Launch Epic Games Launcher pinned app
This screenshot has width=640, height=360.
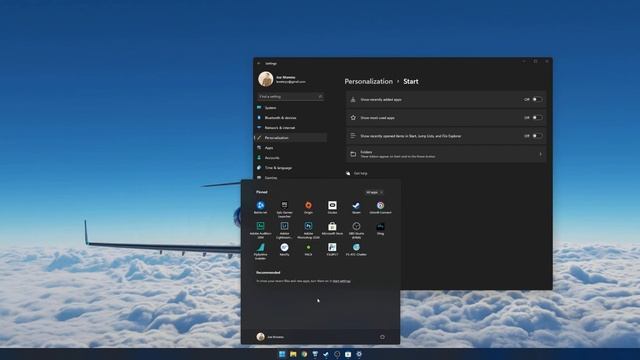[x=284, y=208]
